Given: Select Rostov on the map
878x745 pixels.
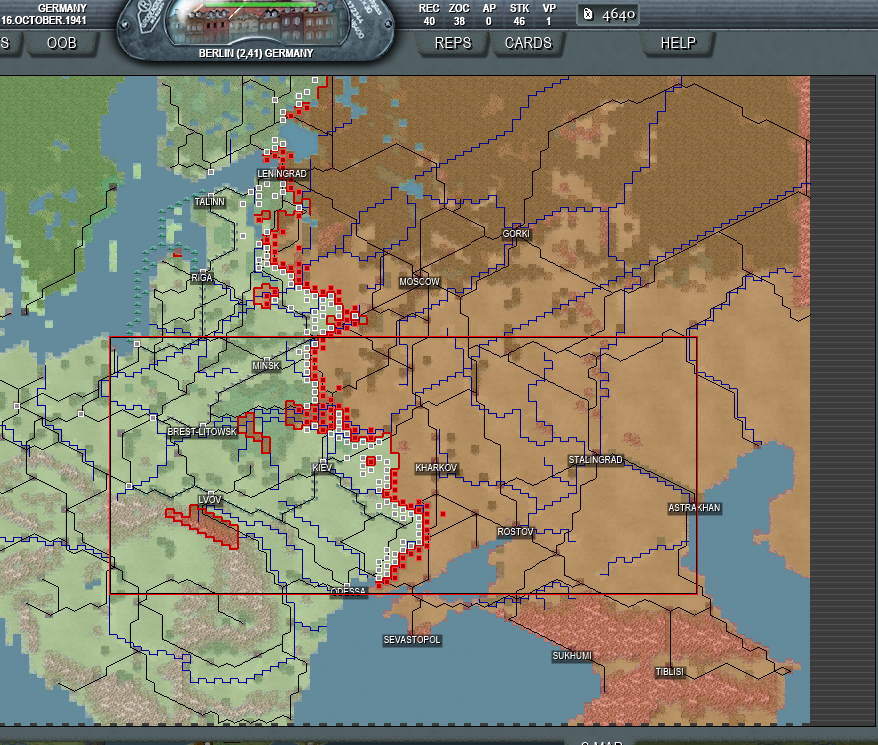Looking at the screenshot, I should (515, 532).
